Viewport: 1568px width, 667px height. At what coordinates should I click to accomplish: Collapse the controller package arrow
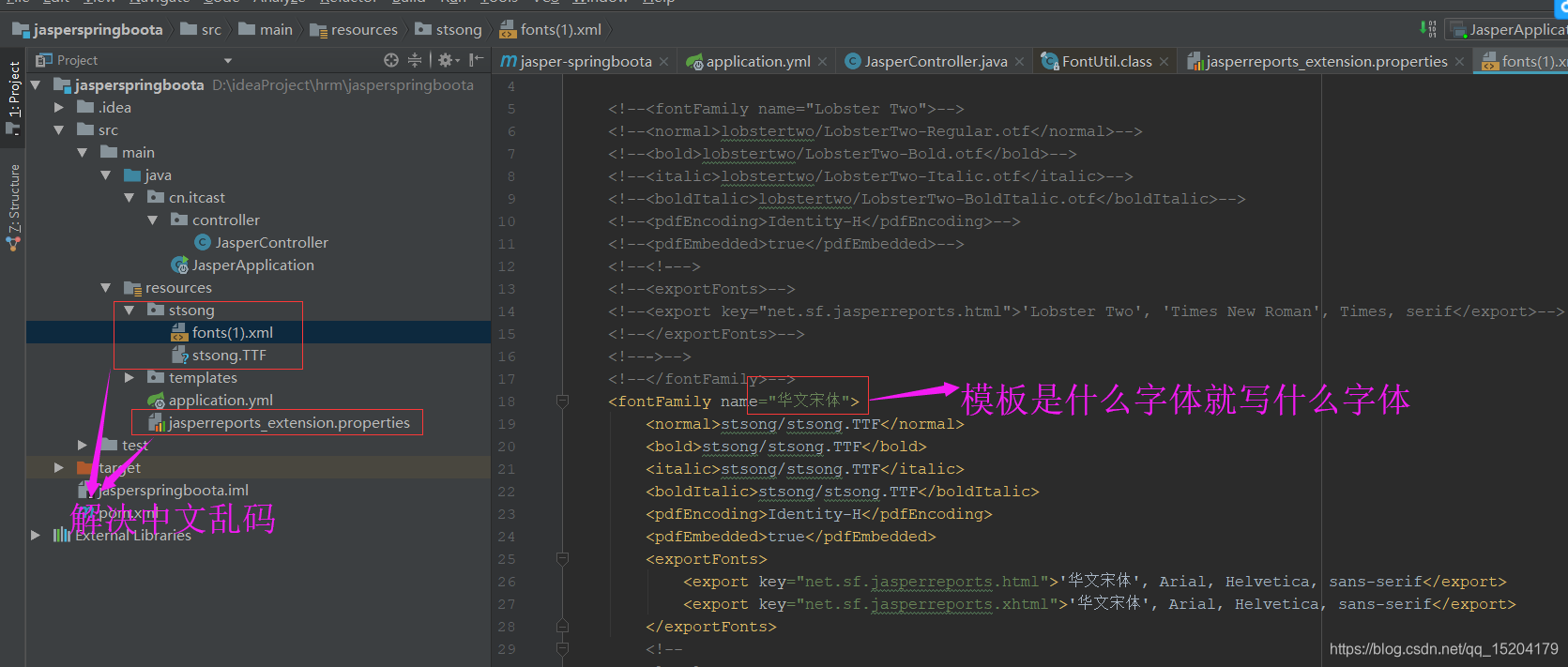[153, 220]
